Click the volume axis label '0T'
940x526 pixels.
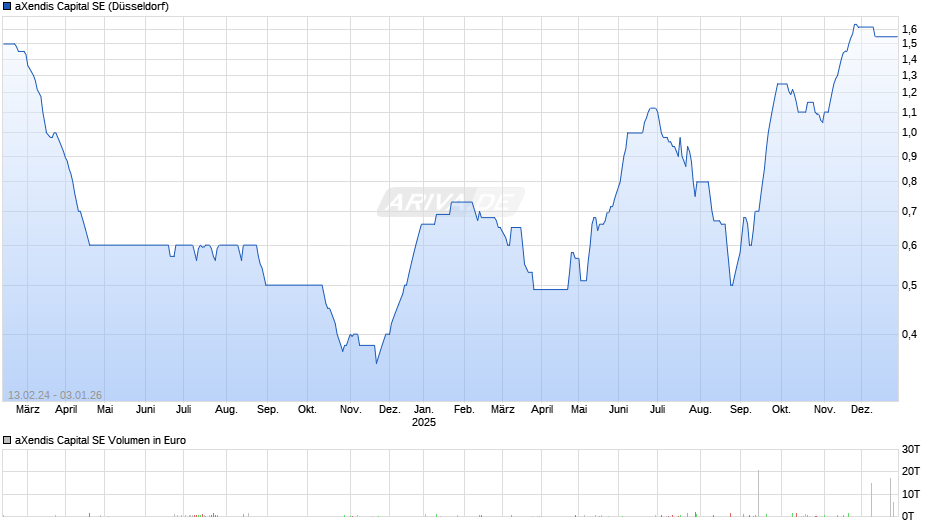click(x=908, y=516)
